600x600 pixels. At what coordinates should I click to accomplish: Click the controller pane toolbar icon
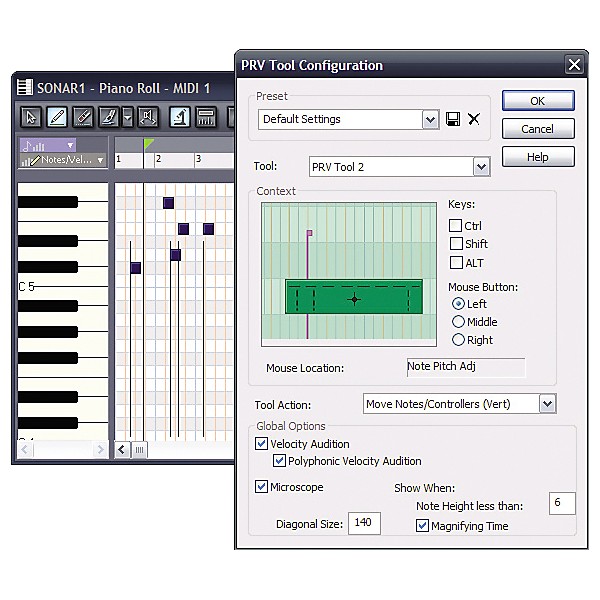pos(206,117)
